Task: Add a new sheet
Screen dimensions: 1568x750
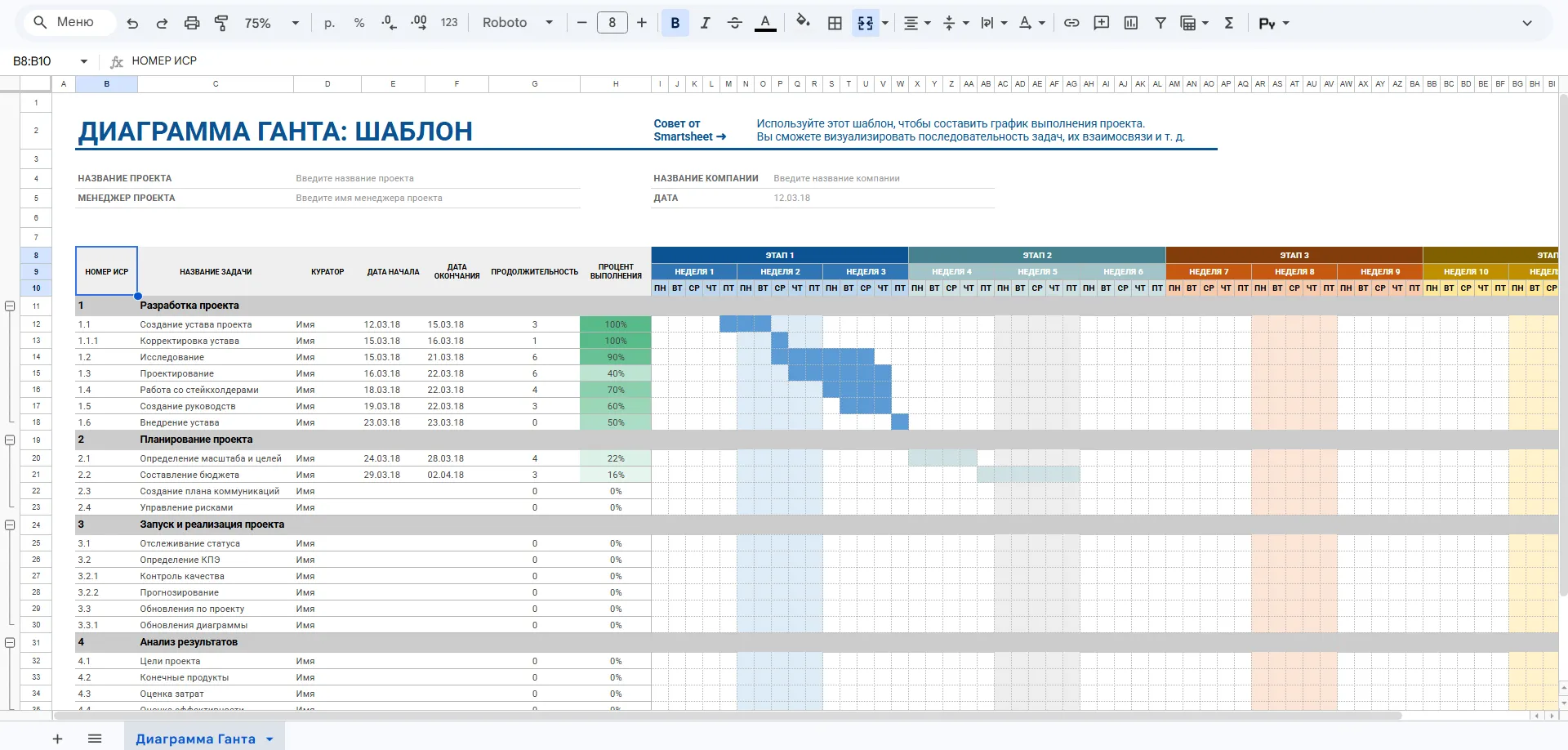Action: 57,739
